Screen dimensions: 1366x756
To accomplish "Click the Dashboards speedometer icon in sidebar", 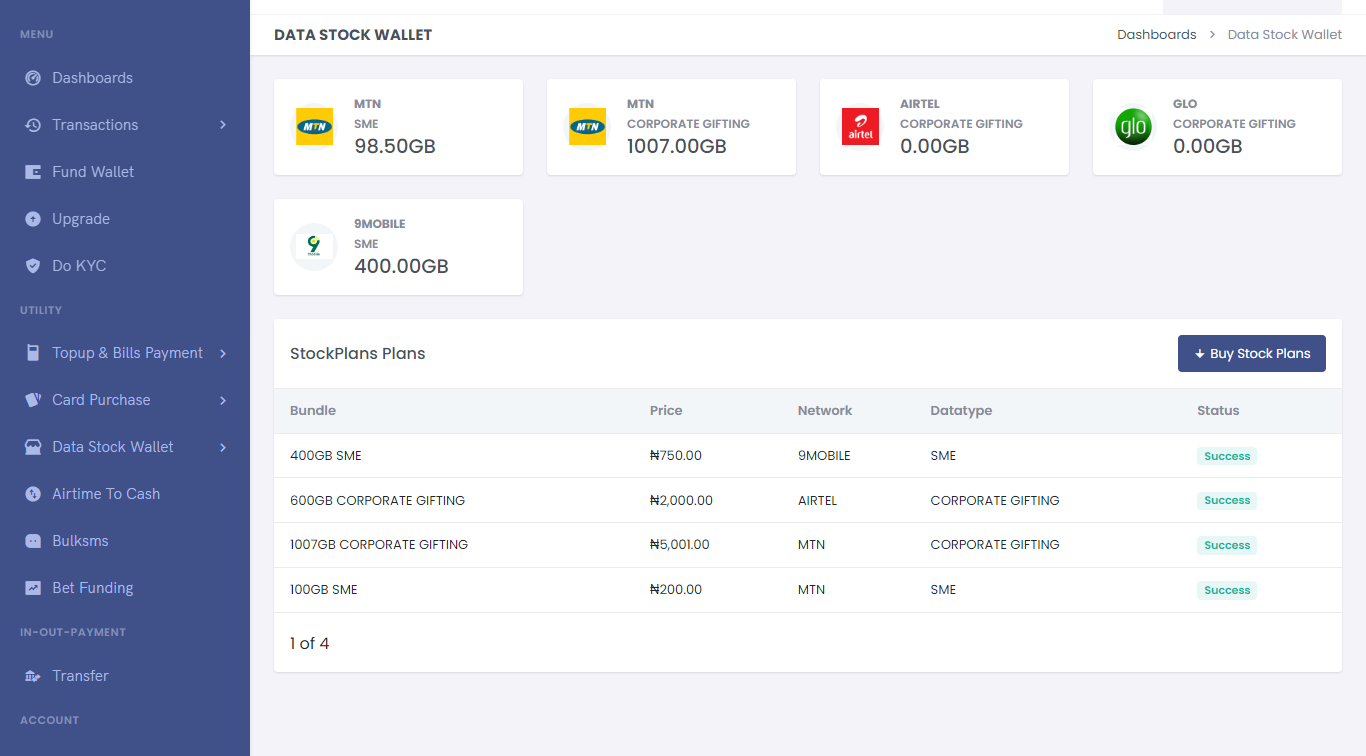I will (33, 78).
